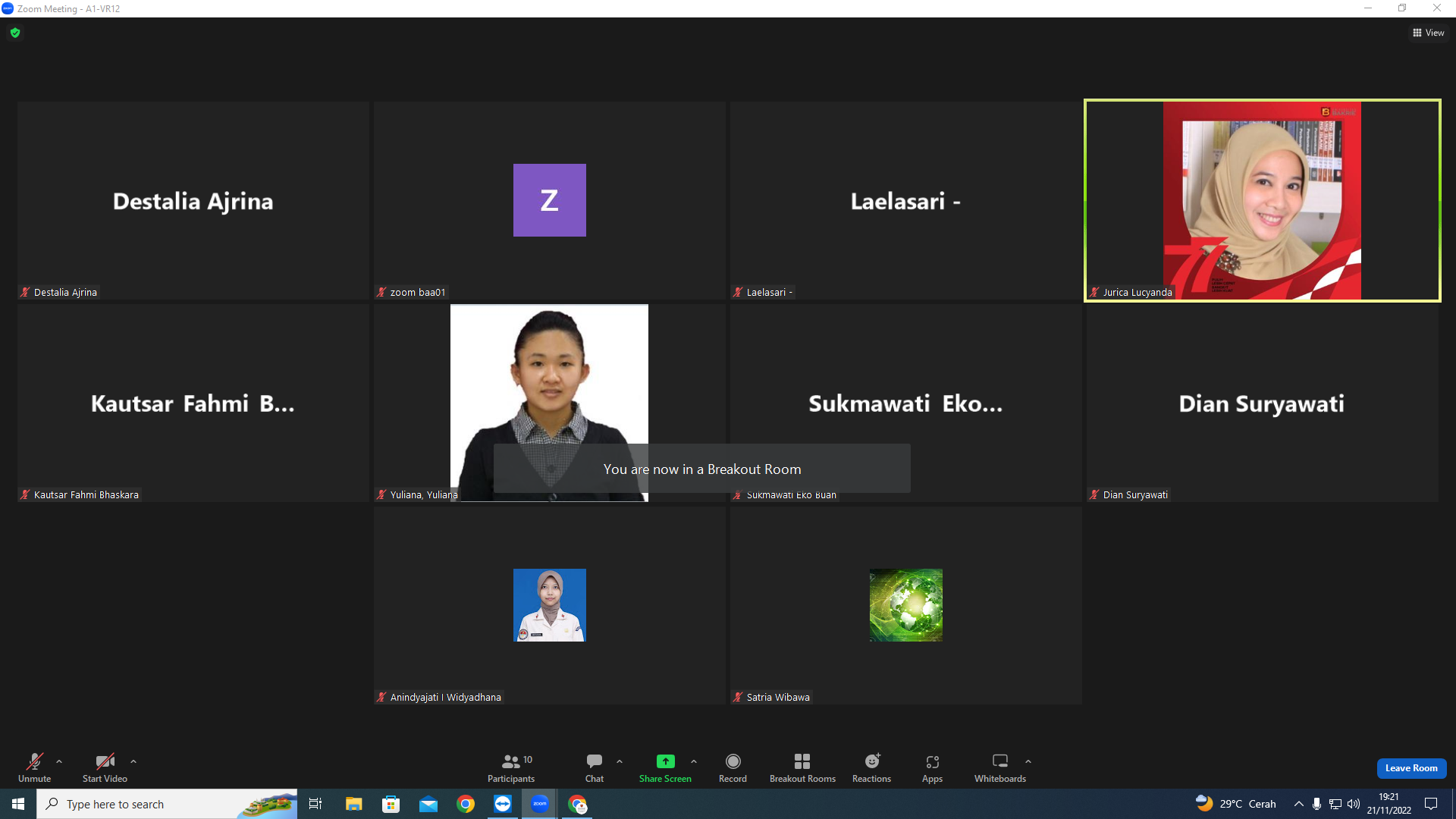Open Google Chrome from the taskbar
The height and width of the screenshot is (819, 1456).
[x=466, y=804]
